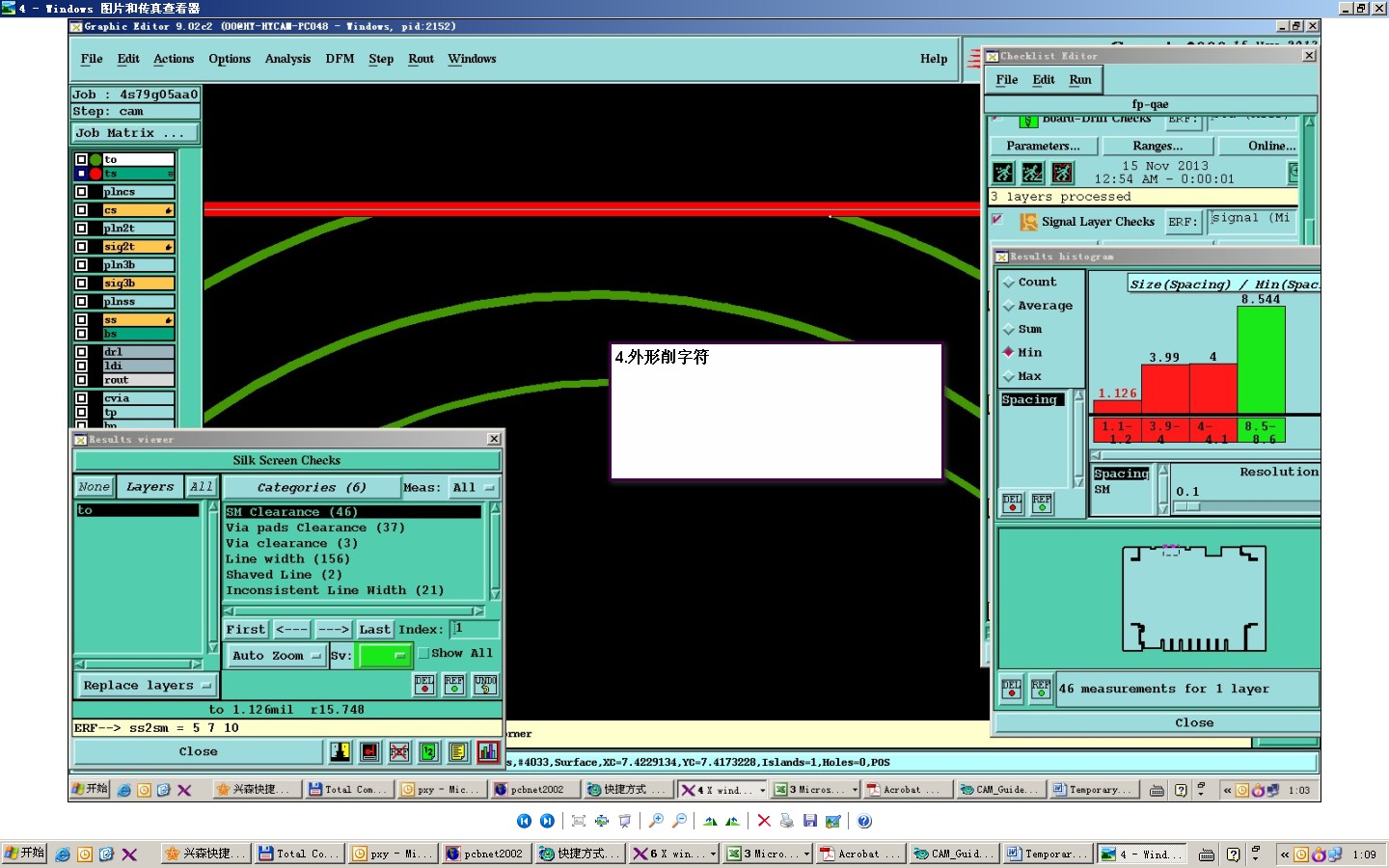
Task: Click zoom in magnifier in picture viewer toolbar
Action: point(656,821)
